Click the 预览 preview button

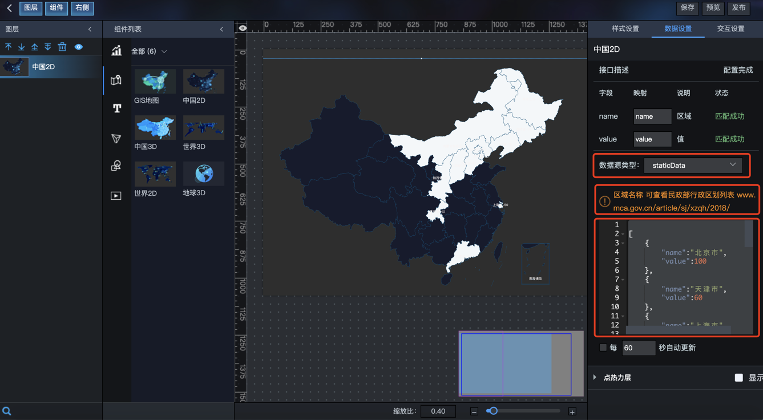713,8
